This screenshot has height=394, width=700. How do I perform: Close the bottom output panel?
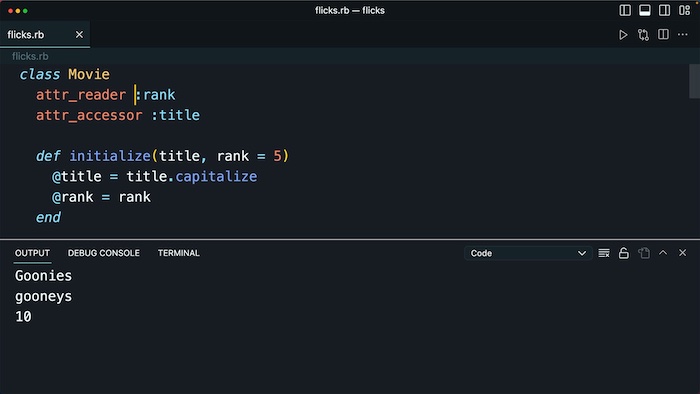tap(683, 253)
